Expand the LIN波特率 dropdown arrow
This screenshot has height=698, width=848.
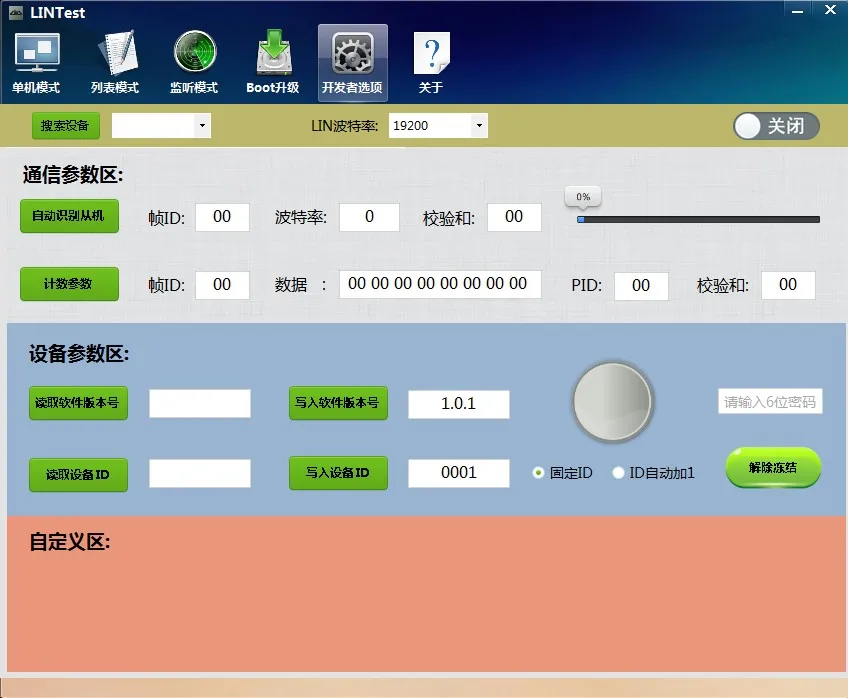(x=479, y=125)
